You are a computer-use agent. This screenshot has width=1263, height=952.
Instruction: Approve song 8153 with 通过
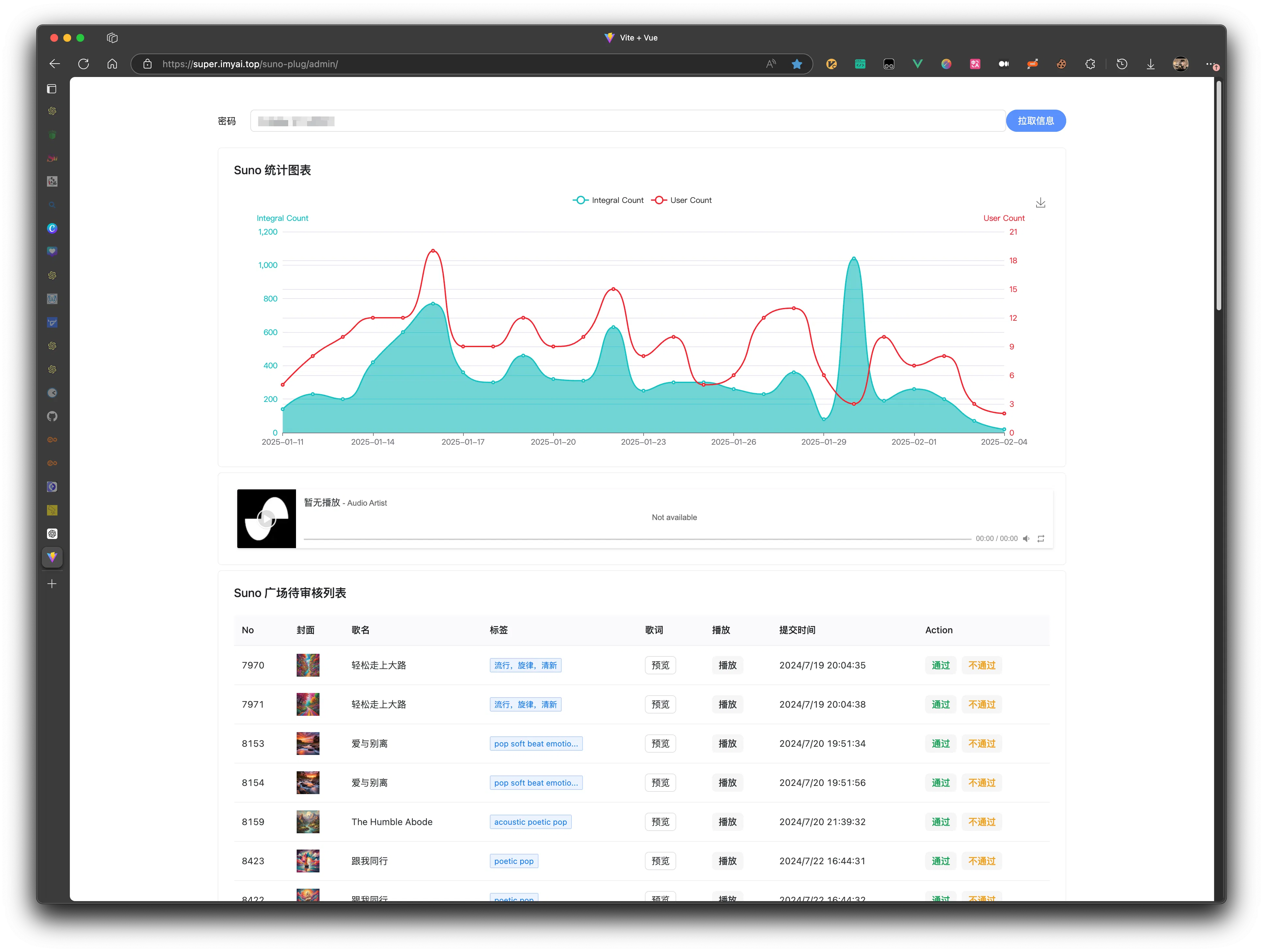(941, 744)
